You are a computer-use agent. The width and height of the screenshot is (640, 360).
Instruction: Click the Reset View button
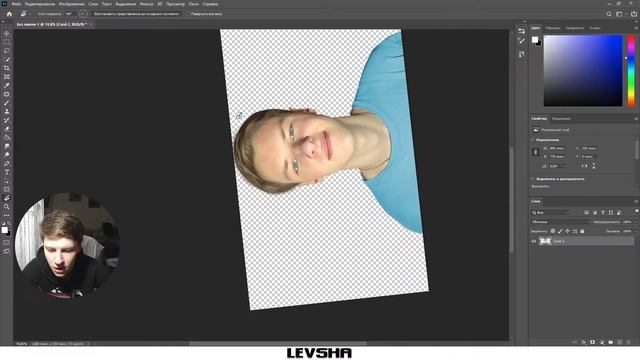pos(136,14)
